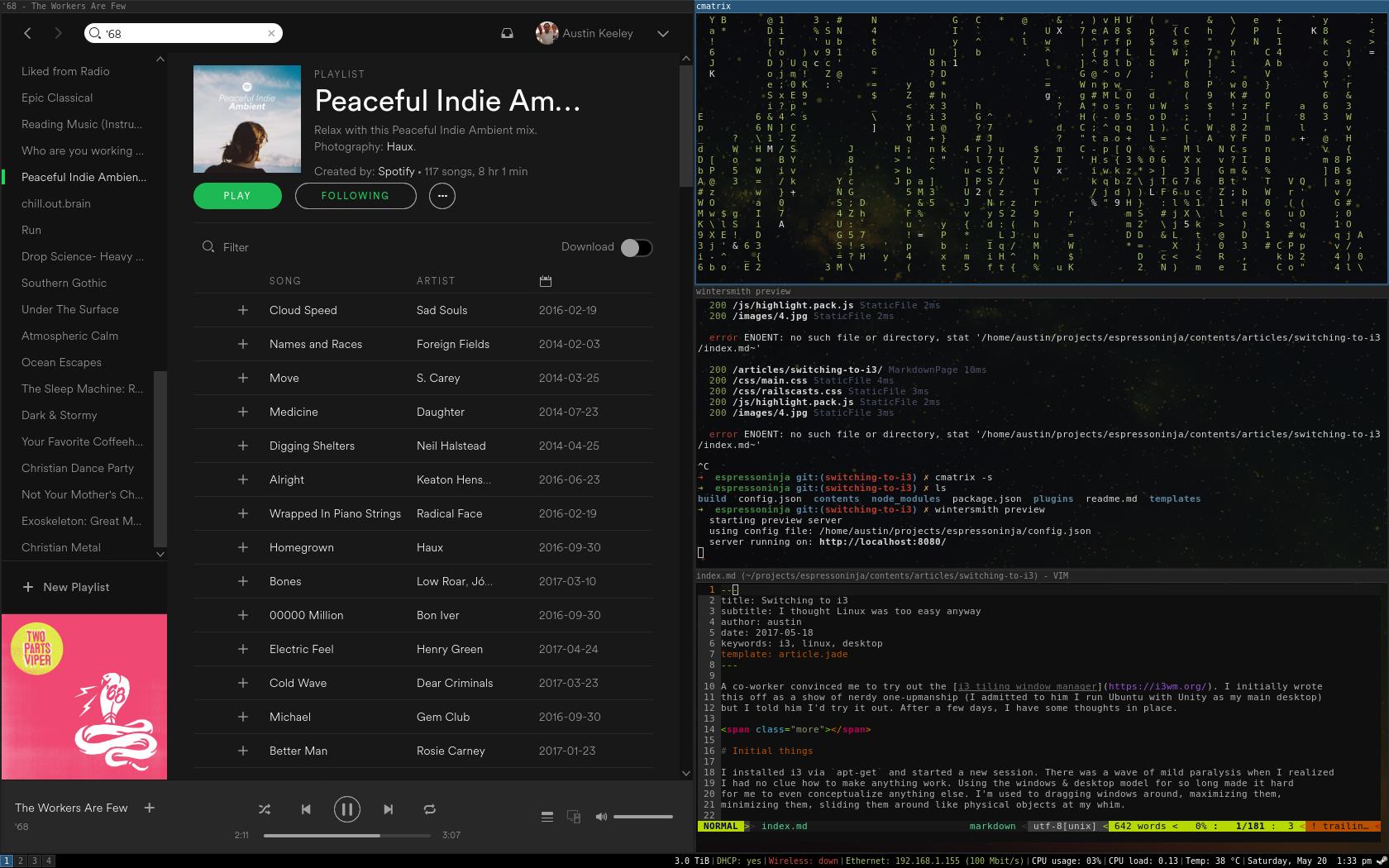The image size is (1389, 868).
Task: Add Michael to library
Action: 243,717
